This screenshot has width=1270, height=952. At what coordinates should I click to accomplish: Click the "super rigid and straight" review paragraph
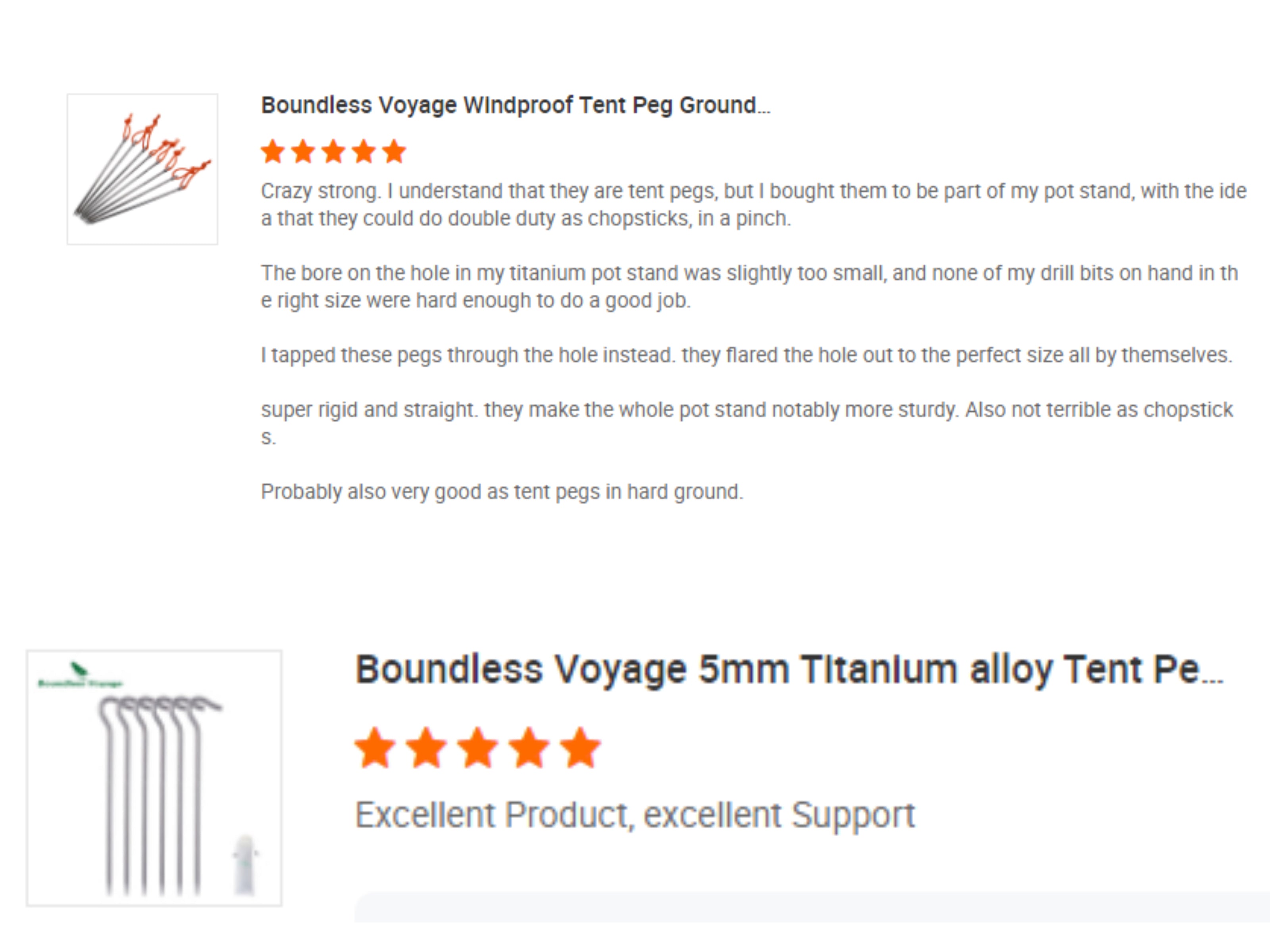(x=746, y=423)
